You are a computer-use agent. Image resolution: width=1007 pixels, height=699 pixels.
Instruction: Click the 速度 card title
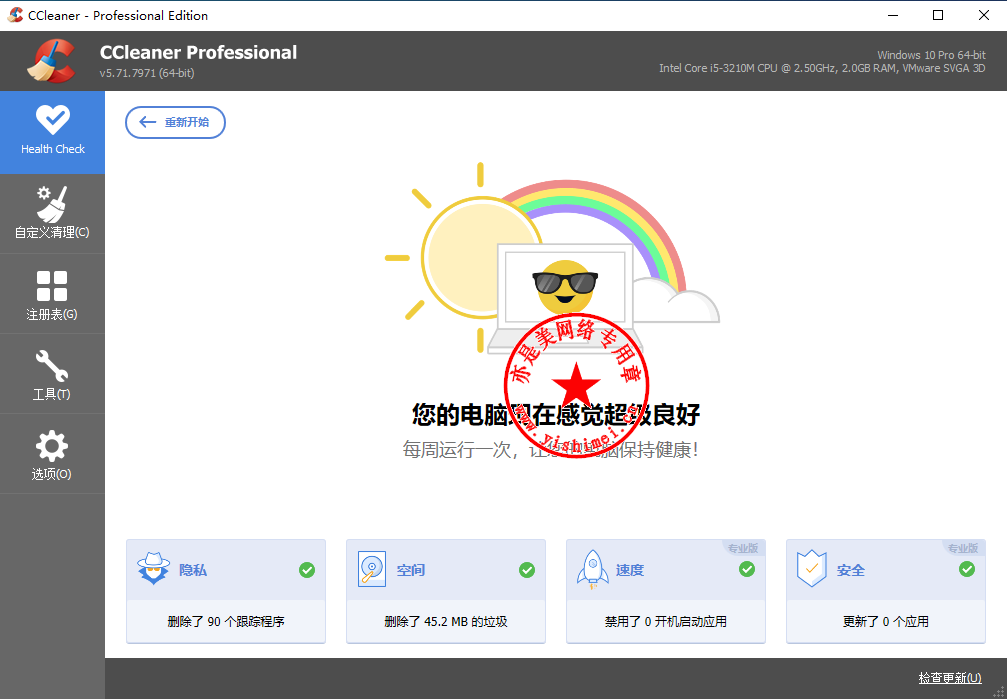coord(630,570)
